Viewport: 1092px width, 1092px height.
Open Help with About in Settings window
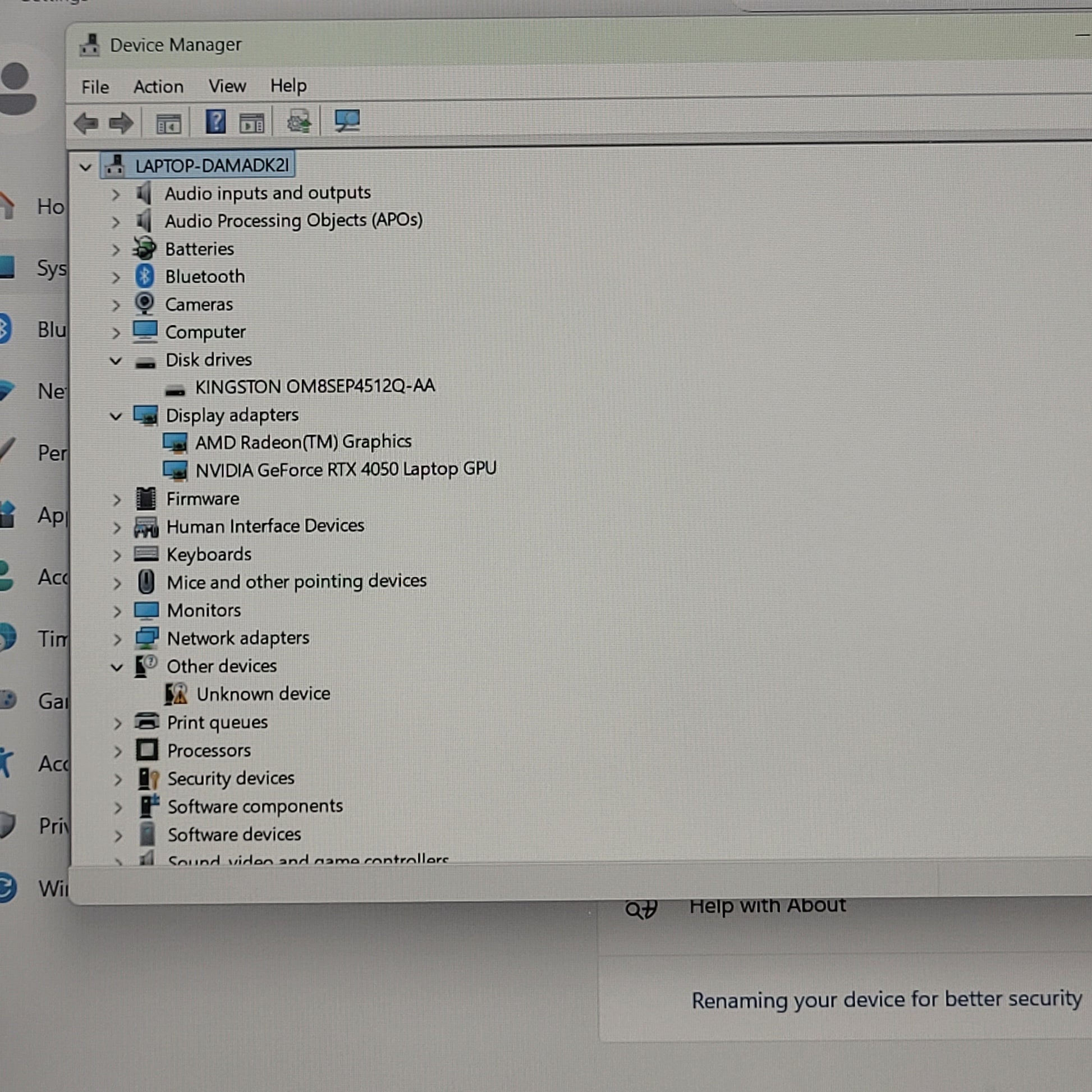click(x=767, y=906)
